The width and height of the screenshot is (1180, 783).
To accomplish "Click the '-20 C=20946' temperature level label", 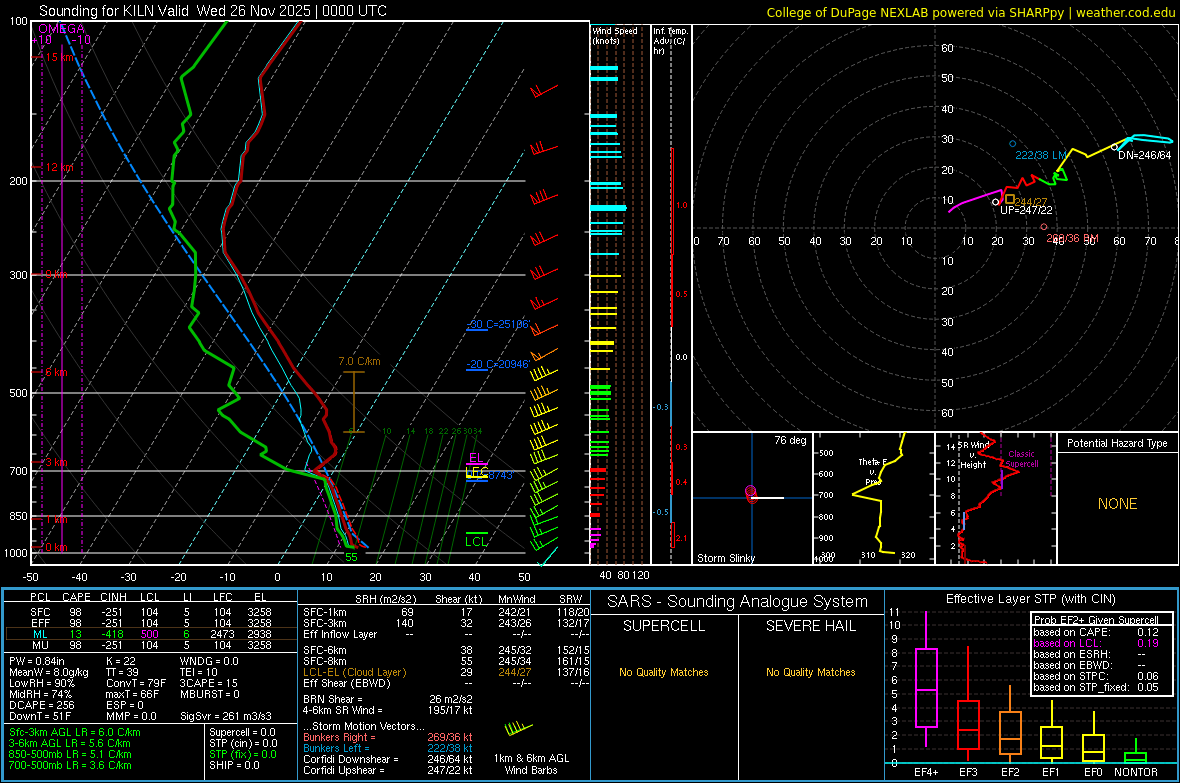I will (x=497, y=364).
